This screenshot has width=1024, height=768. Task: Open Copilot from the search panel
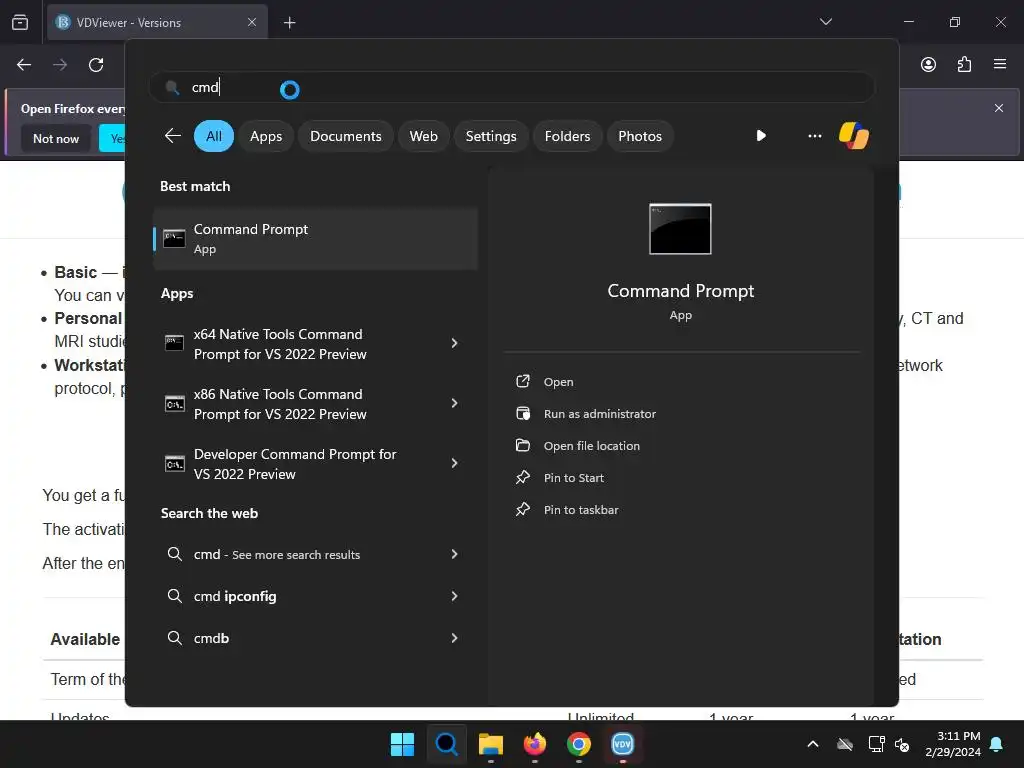[854, 136]
